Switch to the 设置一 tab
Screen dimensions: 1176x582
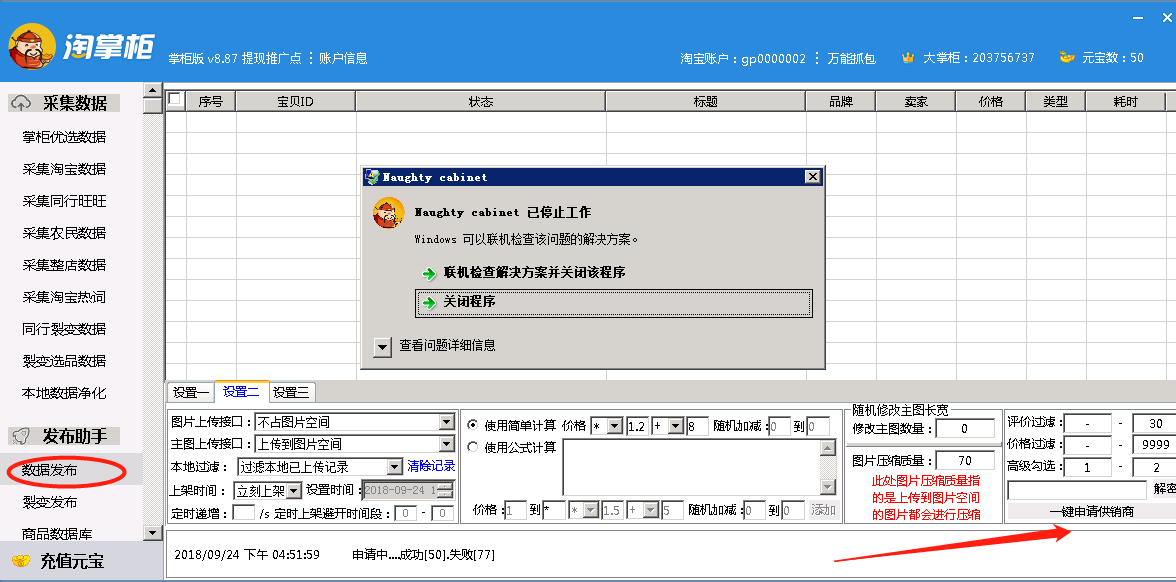point(190,392)
